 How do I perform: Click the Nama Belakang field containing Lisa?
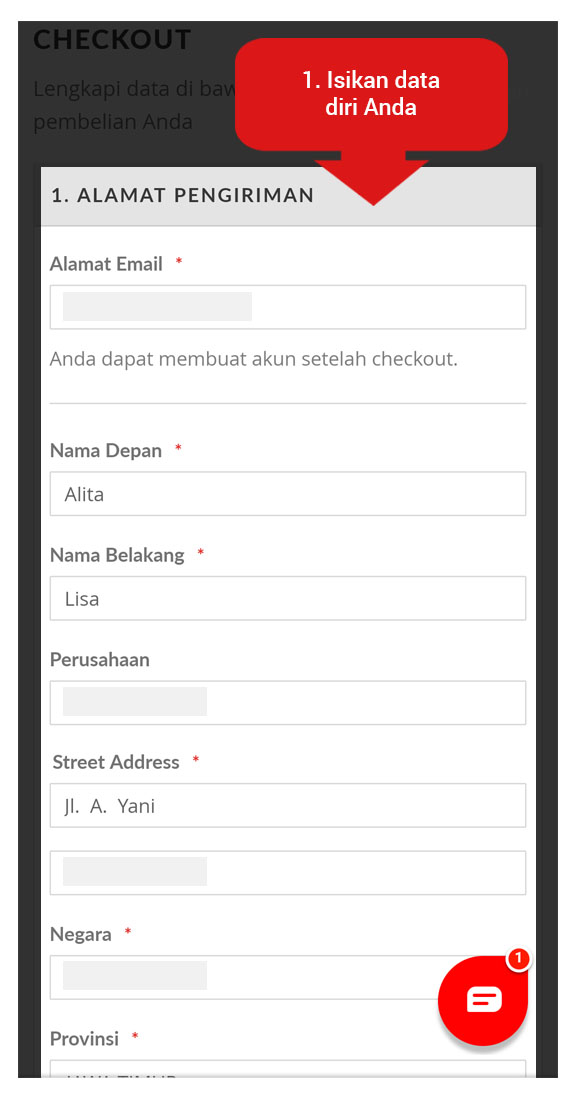pyautogui.click(x=288, y=598)
